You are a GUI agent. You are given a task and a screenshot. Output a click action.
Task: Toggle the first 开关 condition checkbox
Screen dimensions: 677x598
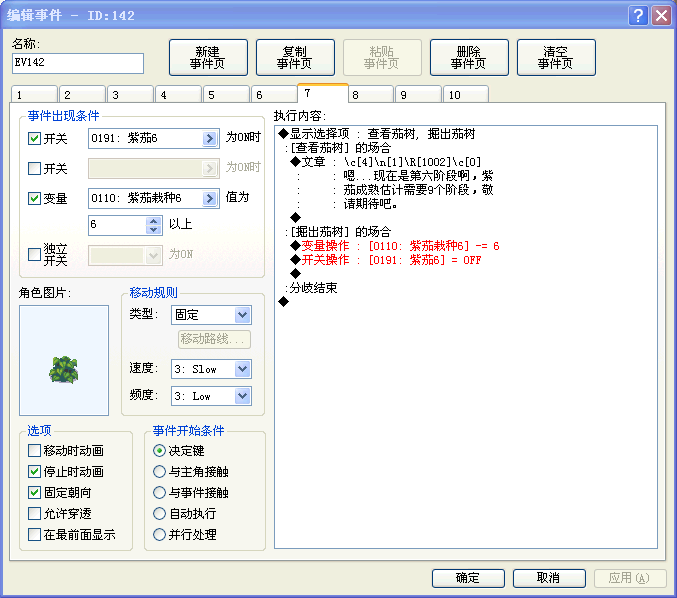(34, 139)
